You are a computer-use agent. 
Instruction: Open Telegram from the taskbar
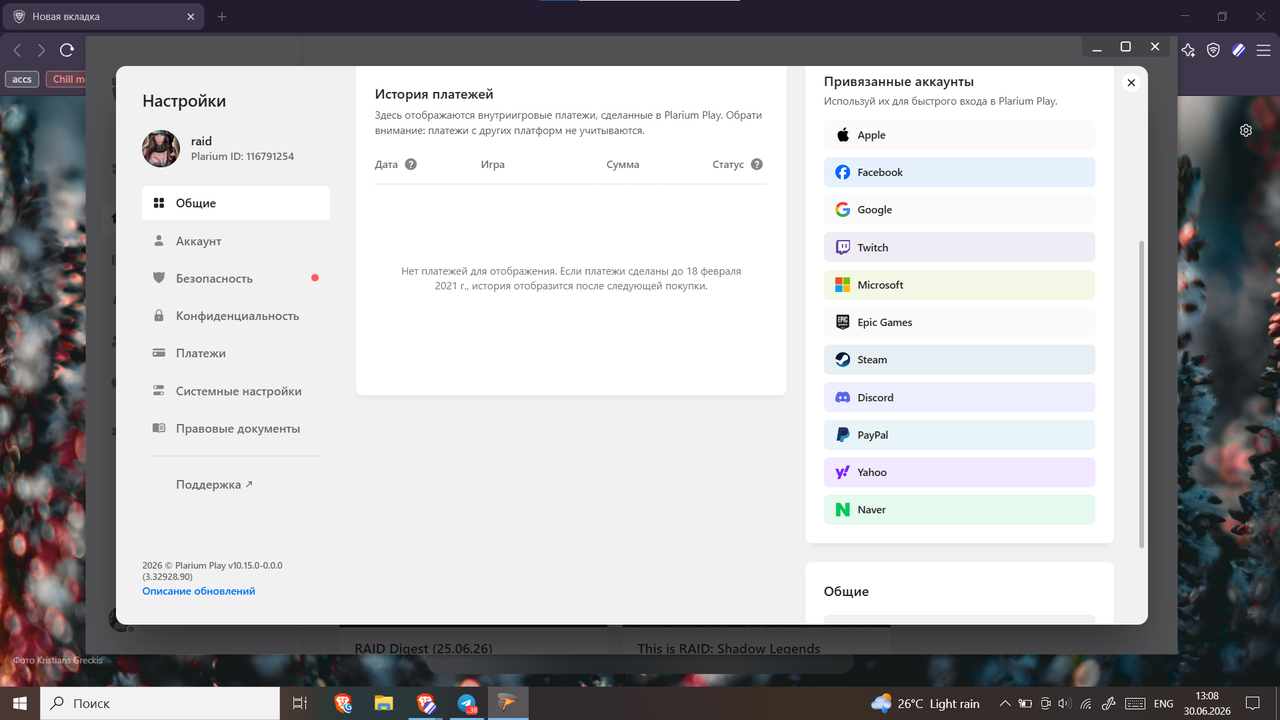467,704
